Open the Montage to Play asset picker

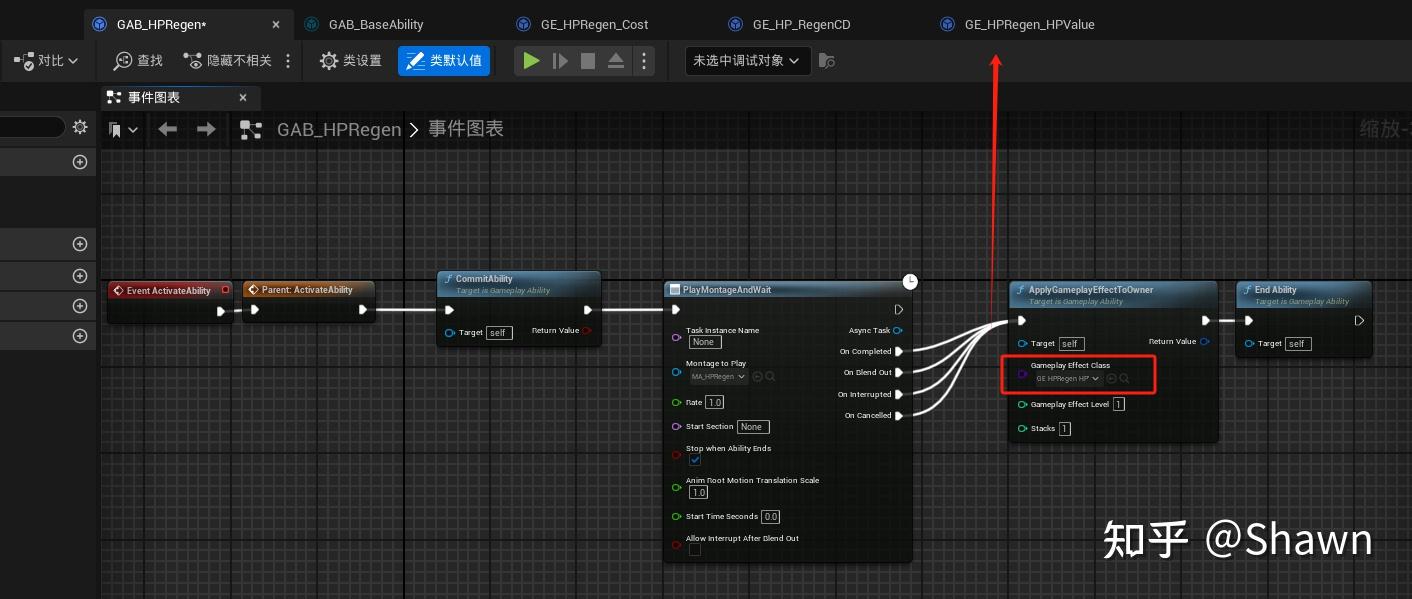718,377
